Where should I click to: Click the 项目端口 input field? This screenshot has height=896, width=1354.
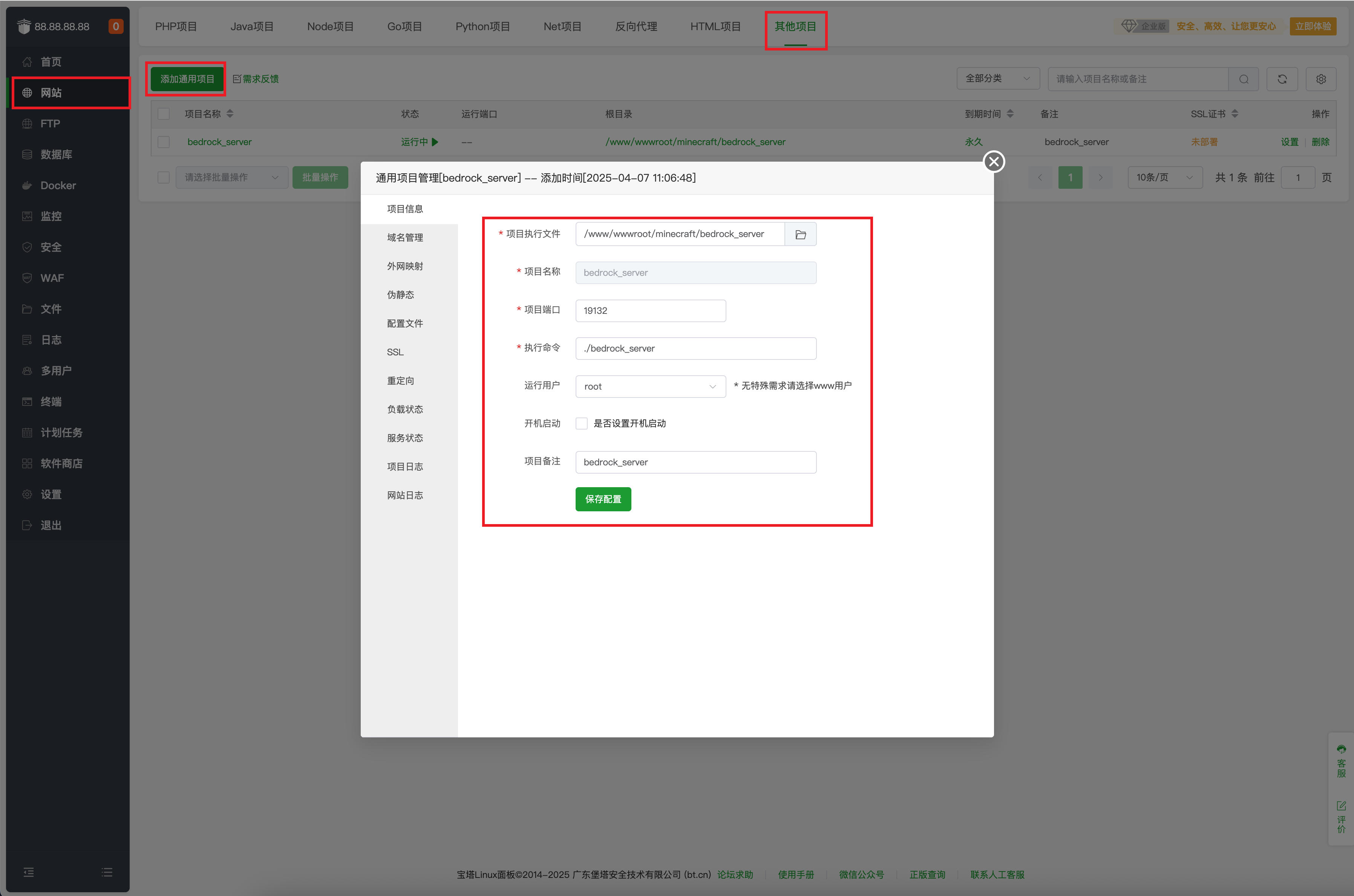pyautogui.click(x=650, y=310)
